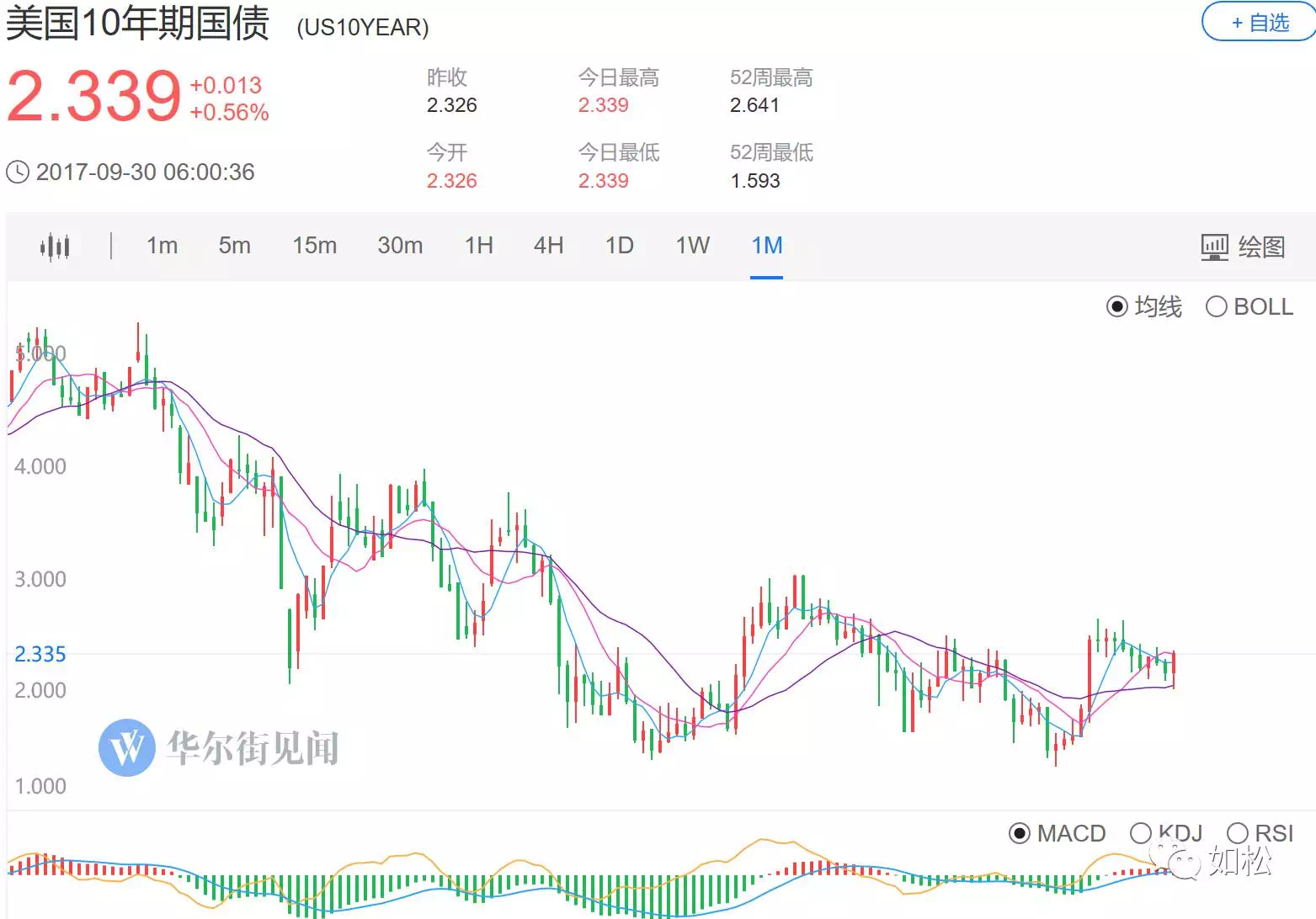Viewport: 1316px width, 919px height.
Task: Click the 52周最低 value 1.593
Action: (x=755, y=181)
